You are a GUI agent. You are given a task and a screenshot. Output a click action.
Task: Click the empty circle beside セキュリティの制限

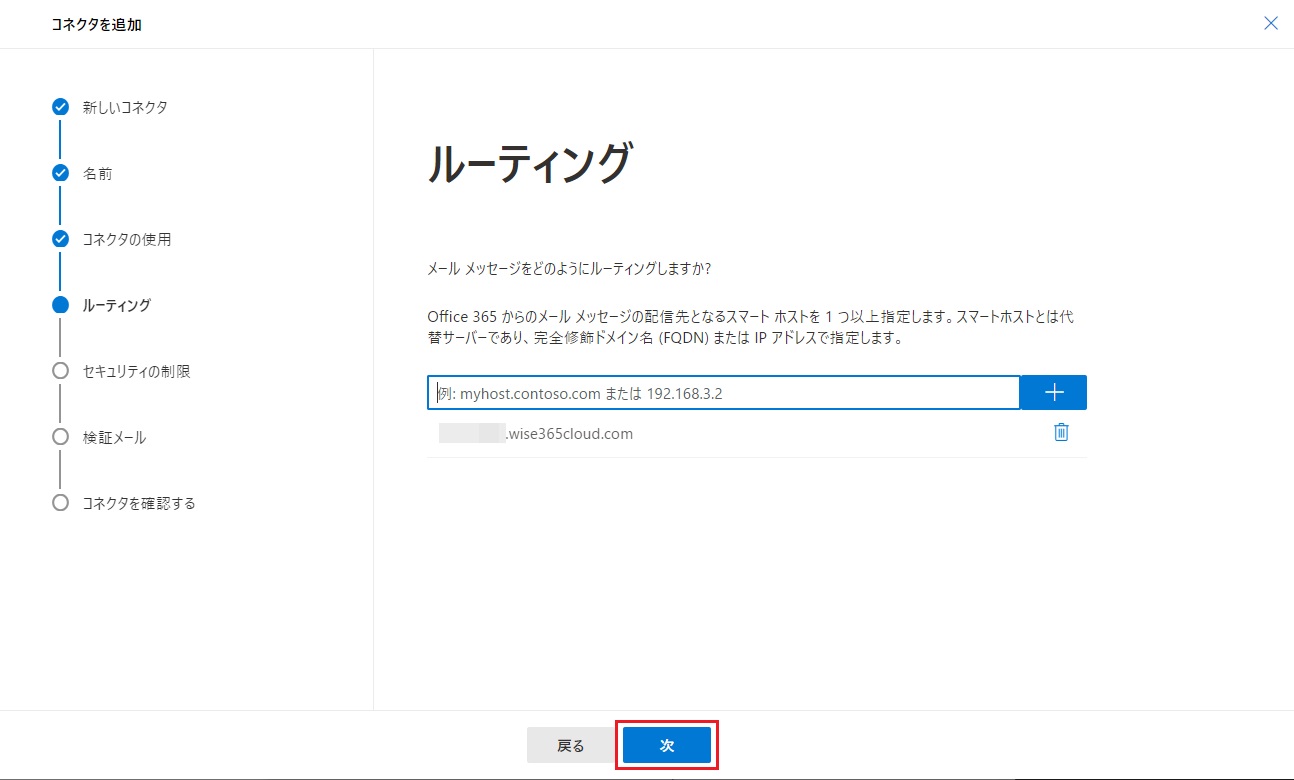[60, 371]
